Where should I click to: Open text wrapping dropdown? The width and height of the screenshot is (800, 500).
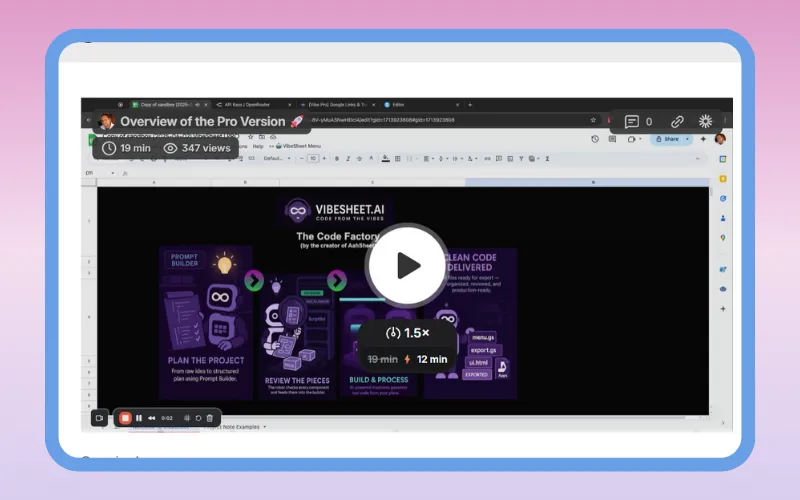456,159
